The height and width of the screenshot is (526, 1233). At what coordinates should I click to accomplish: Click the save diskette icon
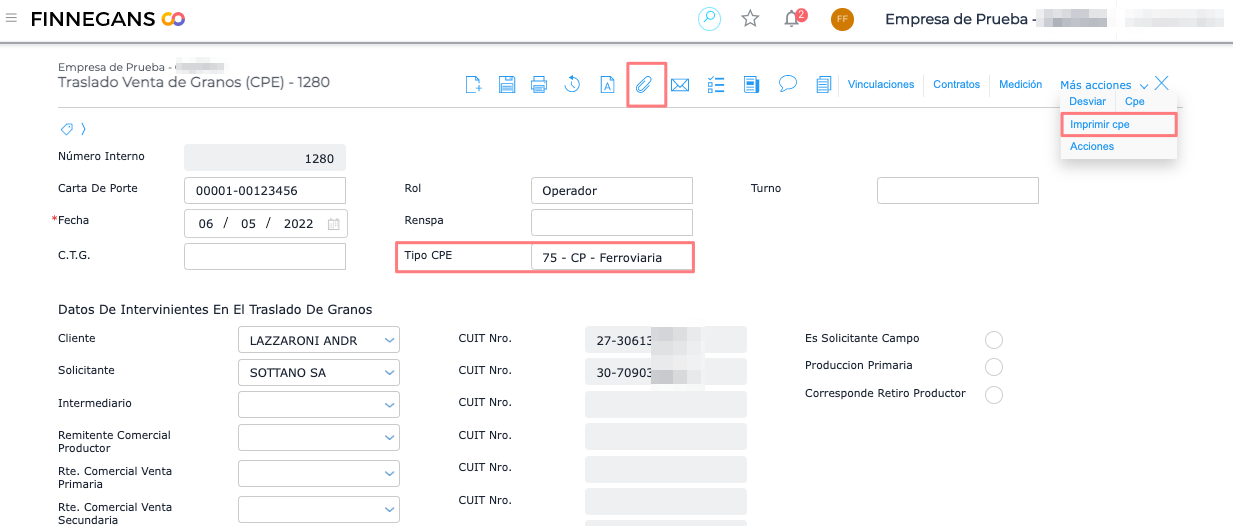507,85
